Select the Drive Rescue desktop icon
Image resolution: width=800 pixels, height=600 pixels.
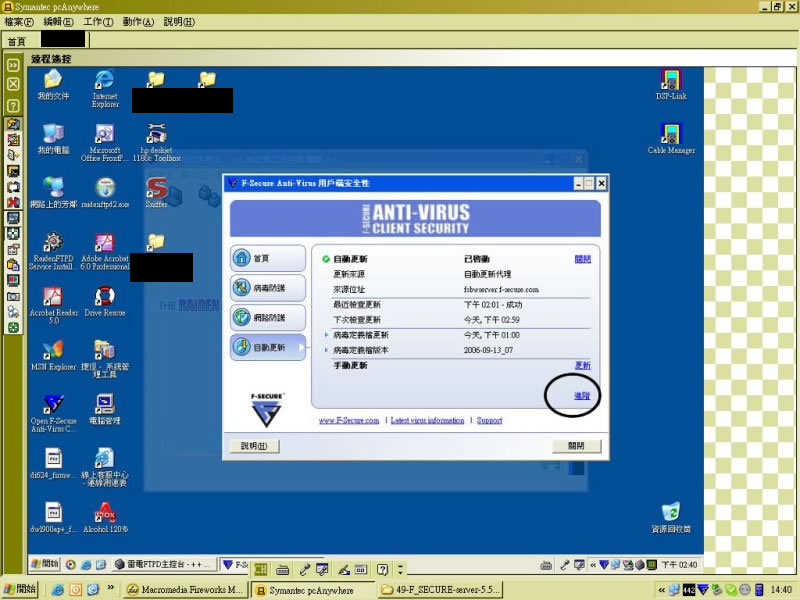pyautogui.click(x=105, y=302)
